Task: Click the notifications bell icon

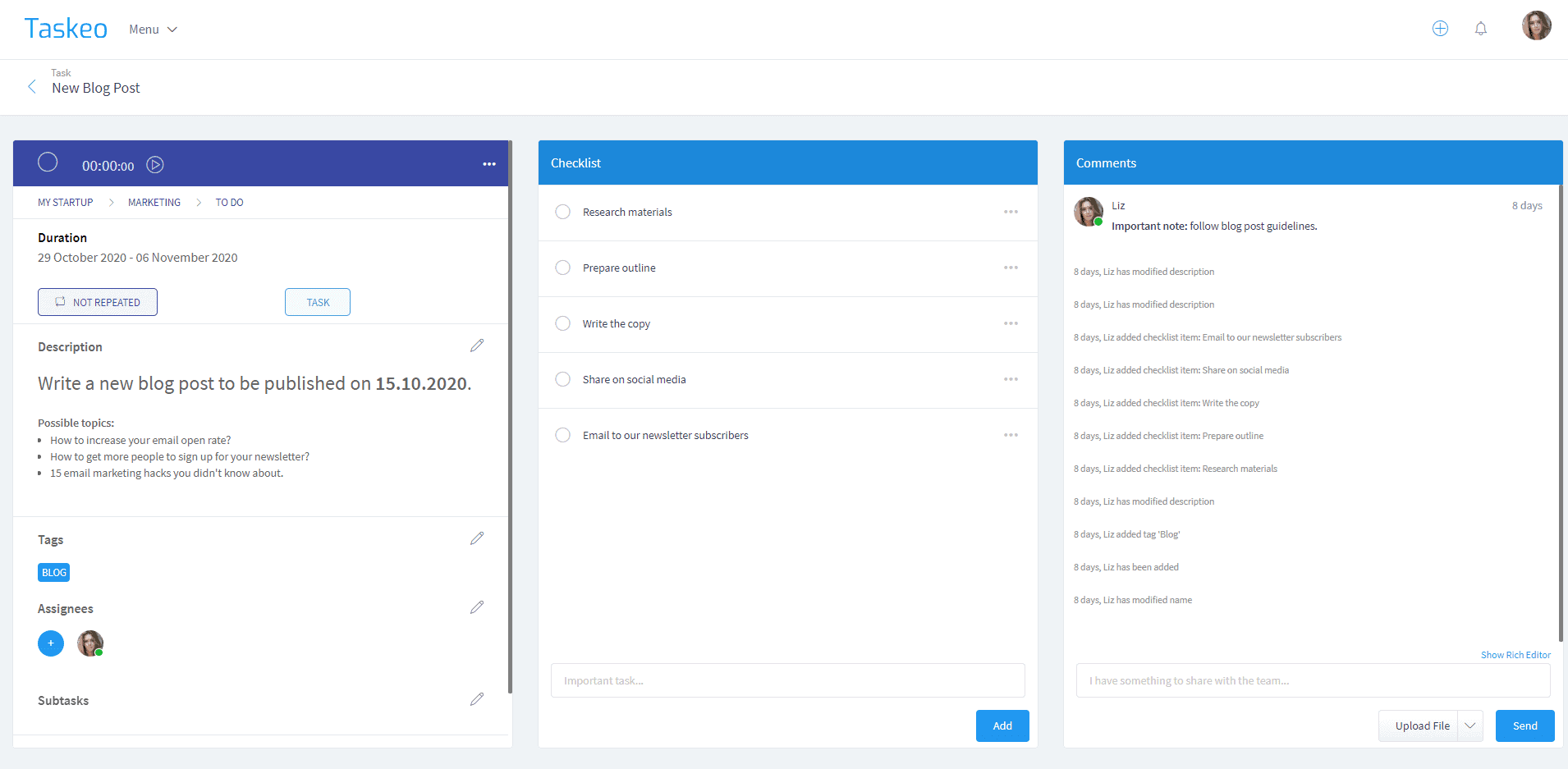Action: pos(1480,29)
